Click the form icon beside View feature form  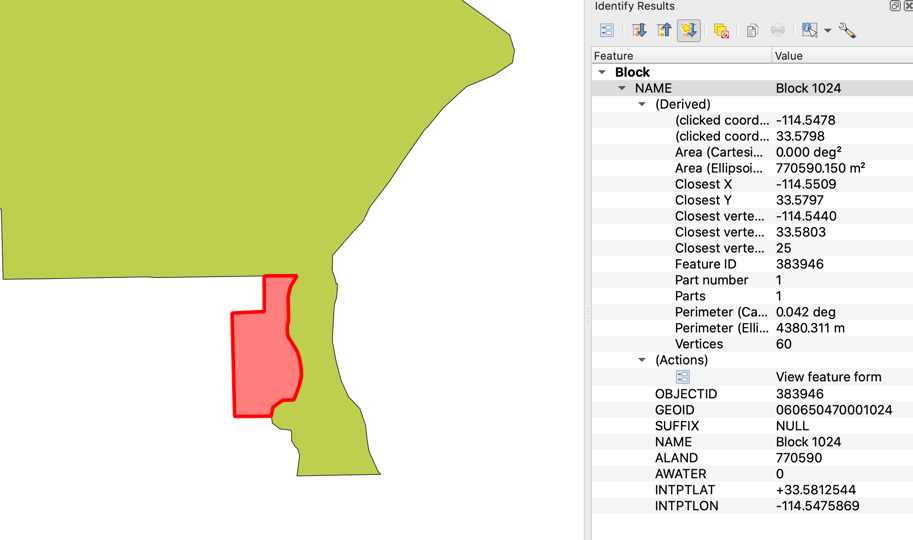(x=682, y=377)
